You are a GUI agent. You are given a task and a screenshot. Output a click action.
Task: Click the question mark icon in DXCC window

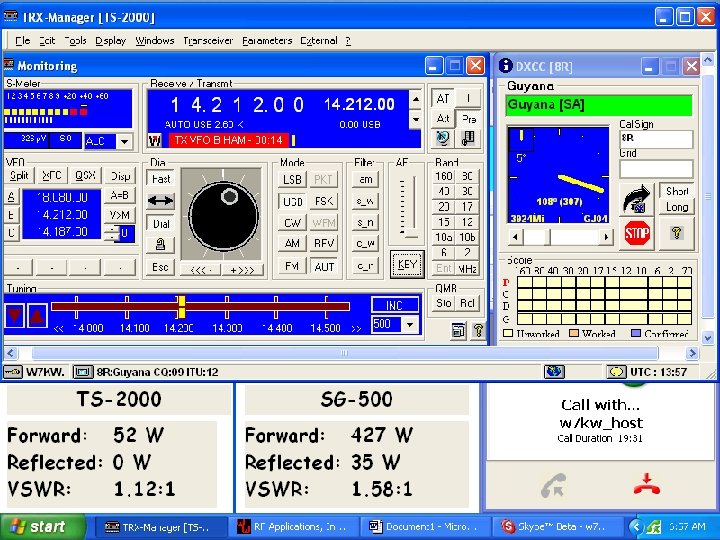[676, 233]
